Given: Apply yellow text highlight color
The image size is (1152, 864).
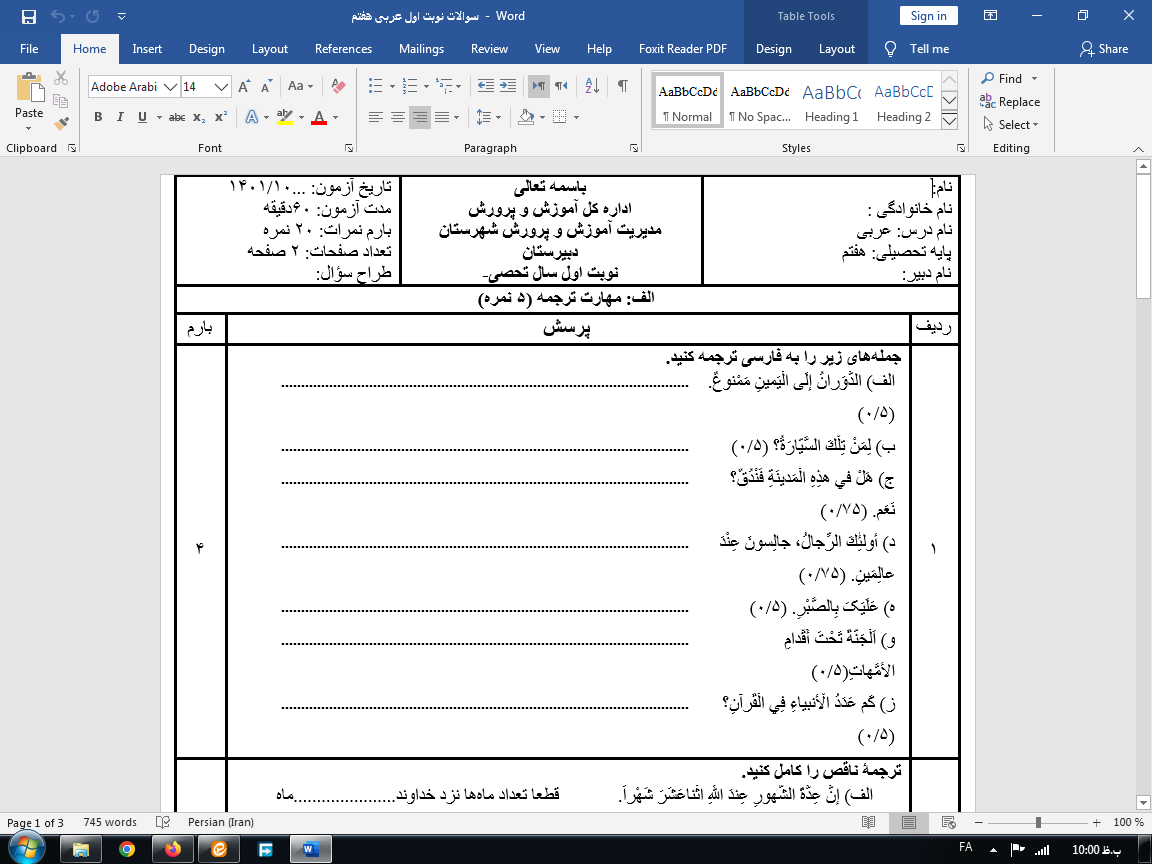Looking at the screenshot, I should pyautogui.click(x=285, y=117).
